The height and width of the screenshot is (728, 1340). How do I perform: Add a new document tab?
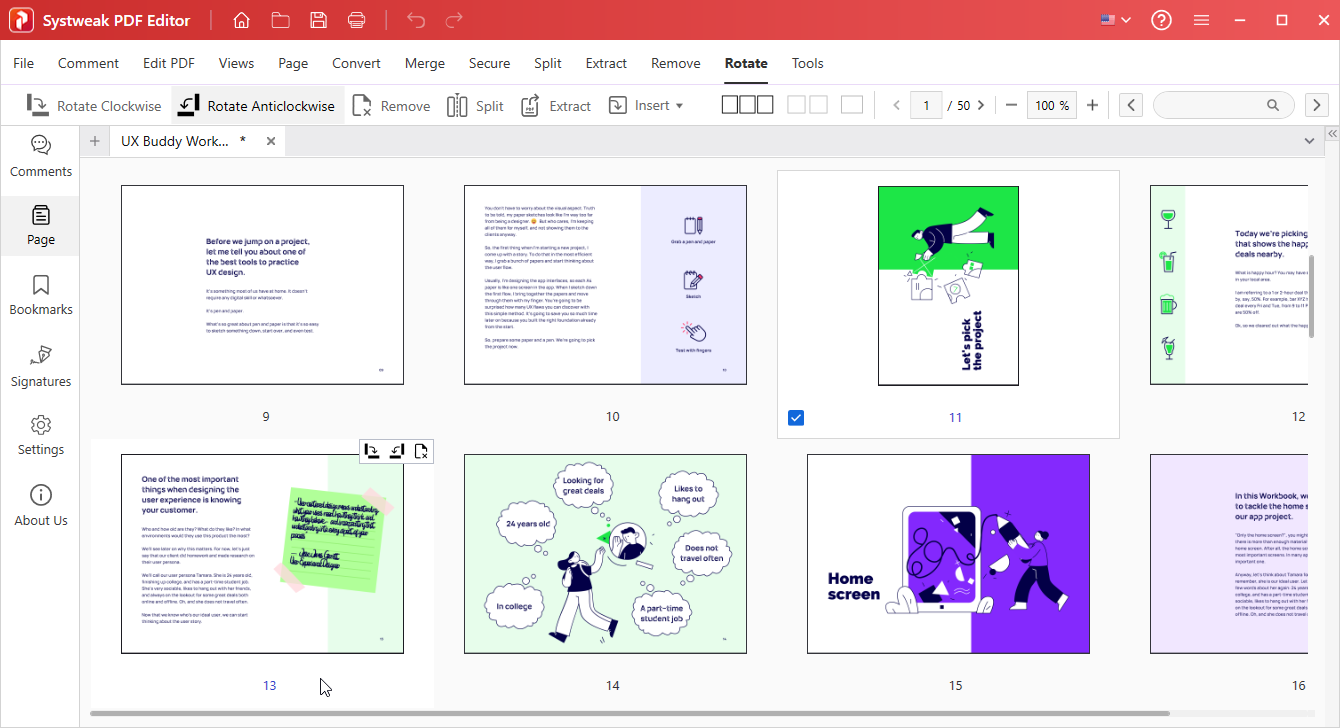point(95,141)
